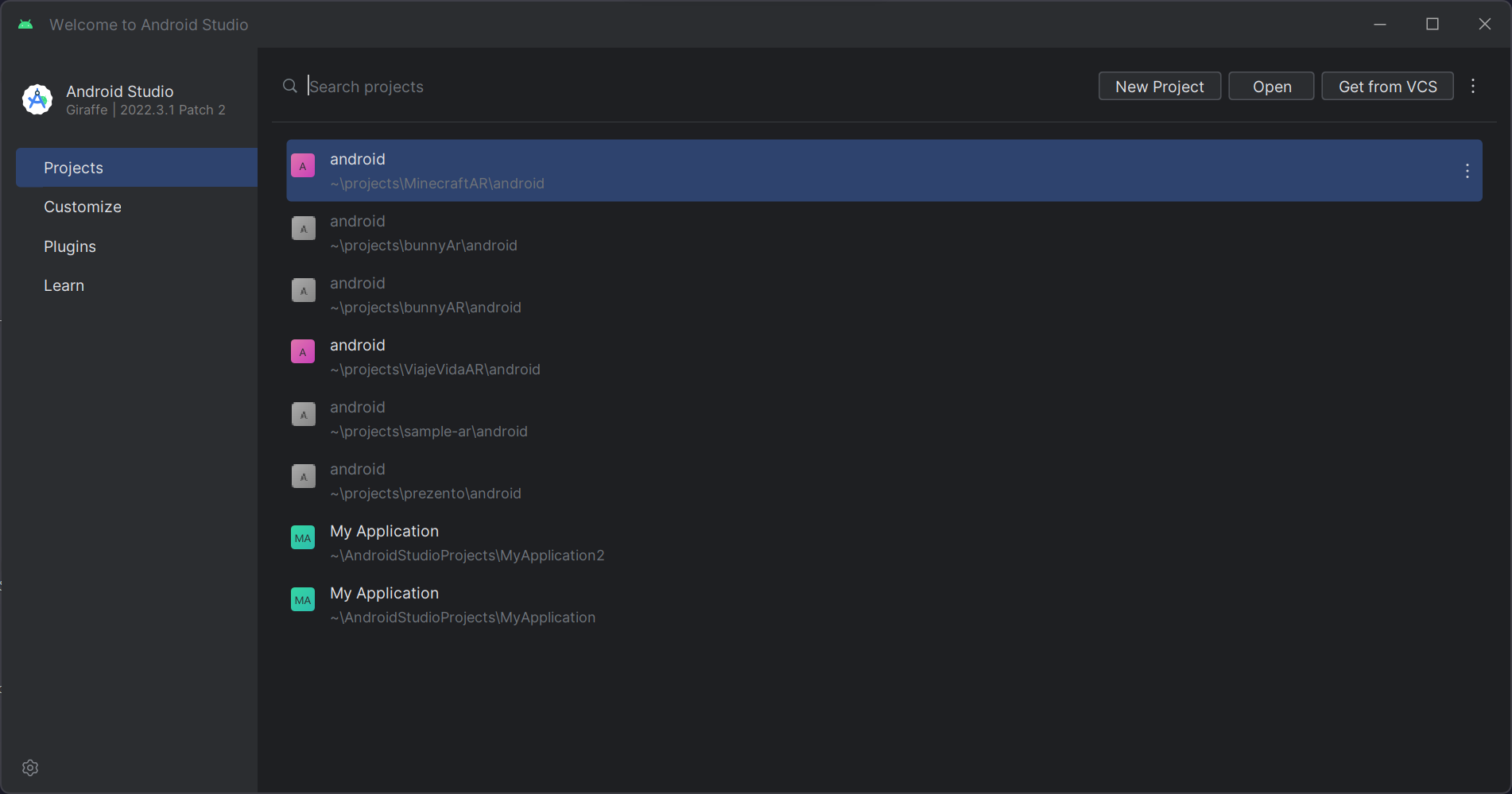Image resolution: width=1512 pixels, height=794 pixels.
Task: Close the Welcome to Android Studio window
Action: tap(1485, 24)
